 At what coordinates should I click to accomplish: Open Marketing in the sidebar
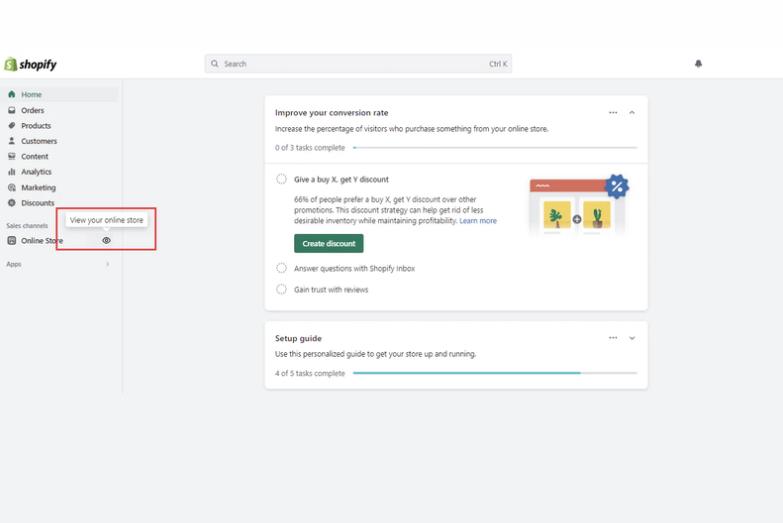tap(38, 187)
